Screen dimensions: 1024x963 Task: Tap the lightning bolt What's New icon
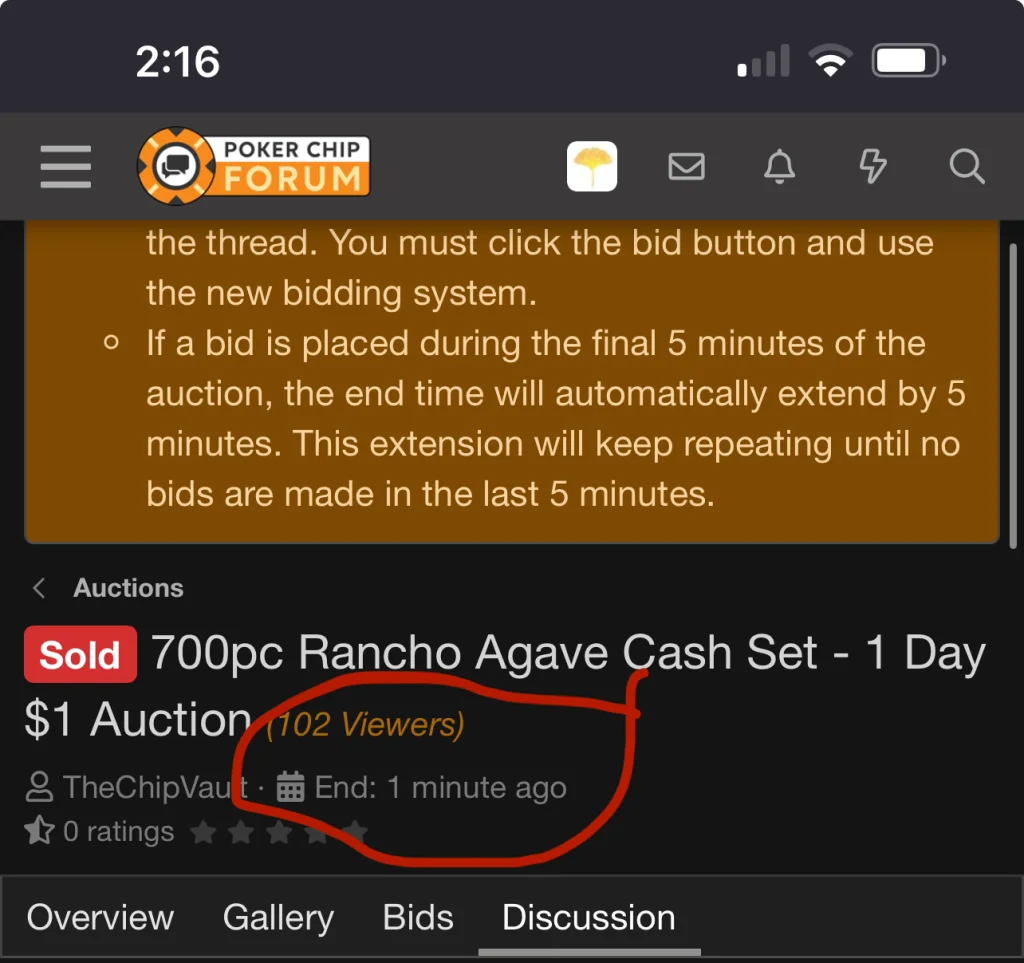pos(873,166)
